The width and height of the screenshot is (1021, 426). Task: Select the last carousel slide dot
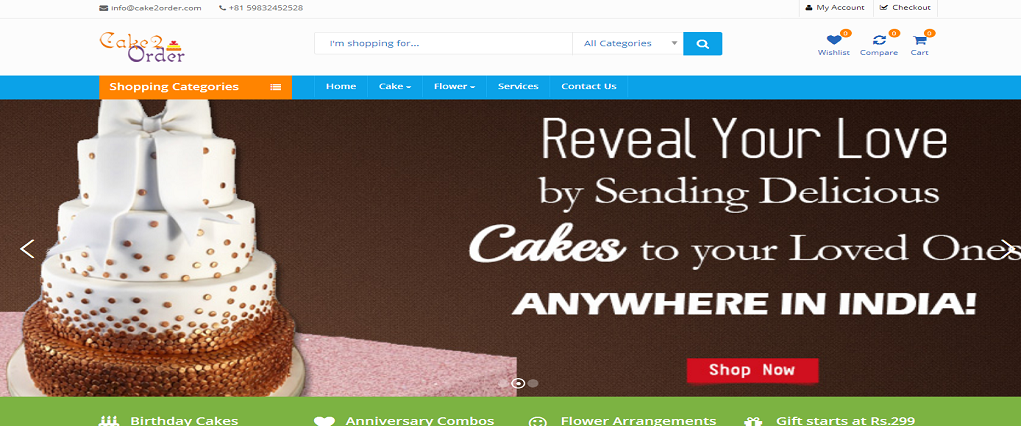[533, 383]
